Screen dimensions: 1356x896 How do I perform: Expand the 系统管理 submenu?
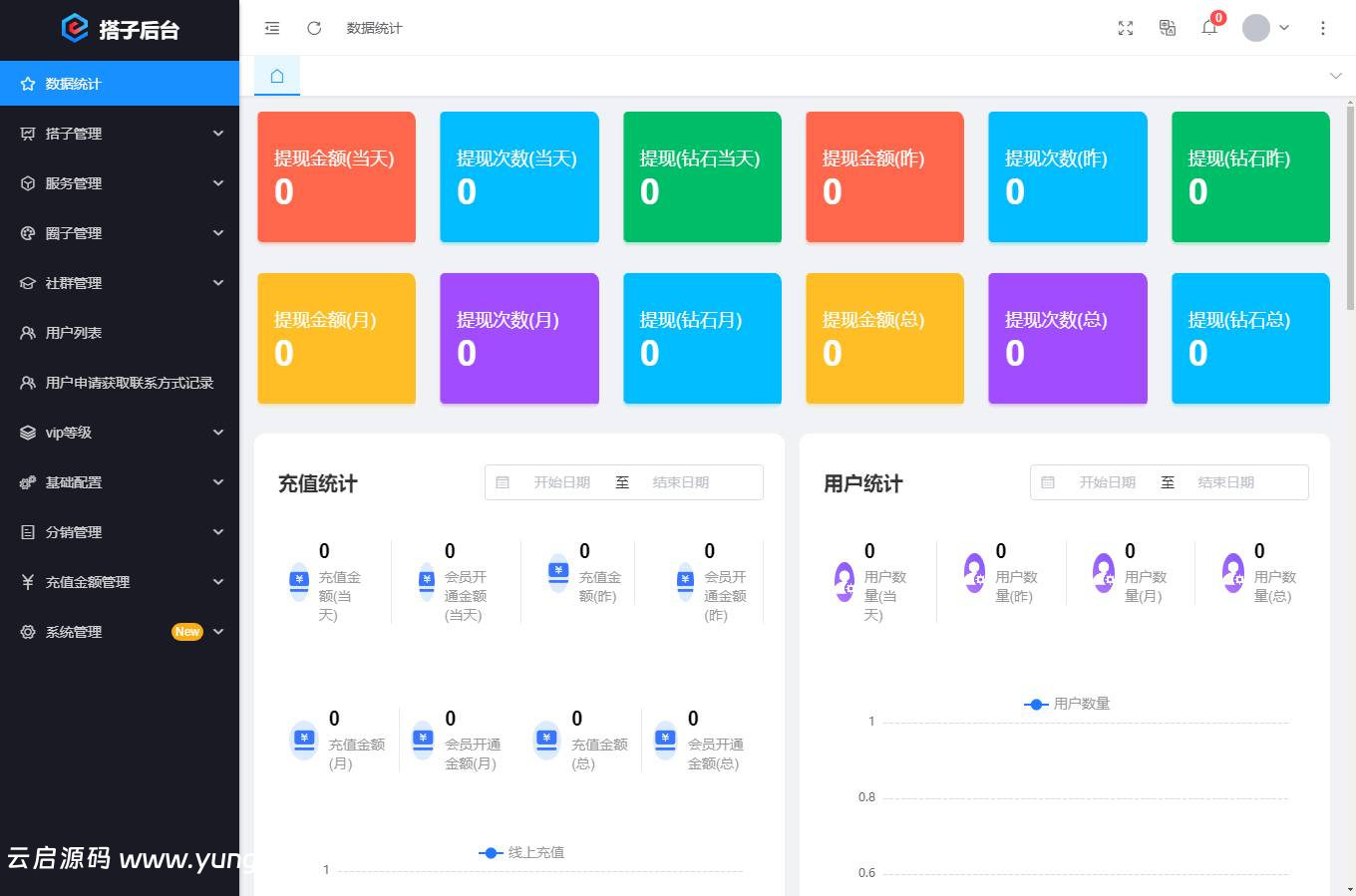120,632
